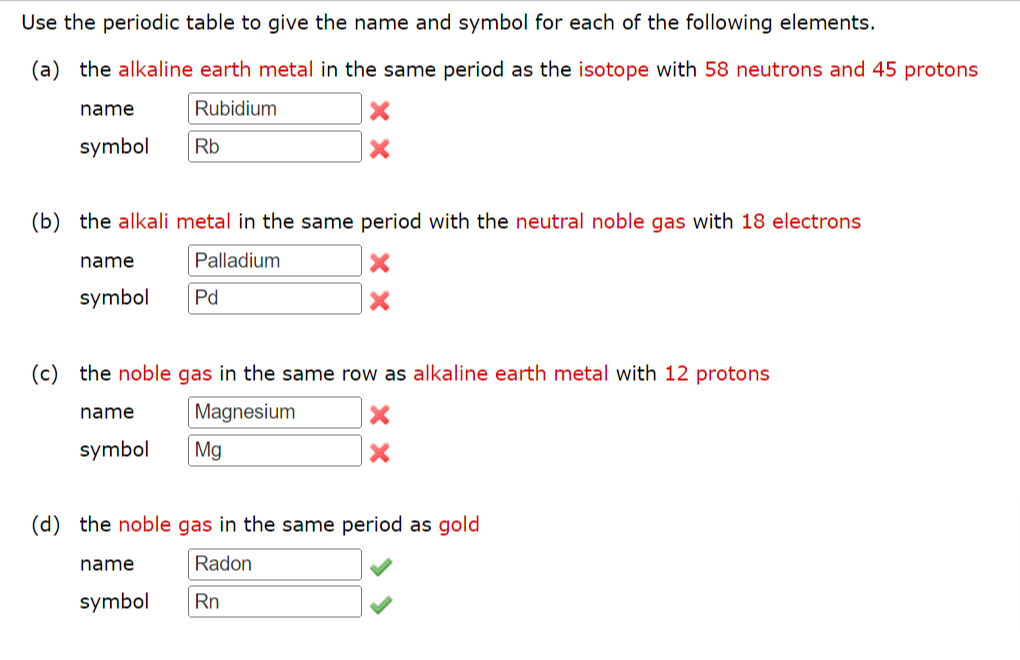Click the red X next to Palladium name field

point(378,263)
